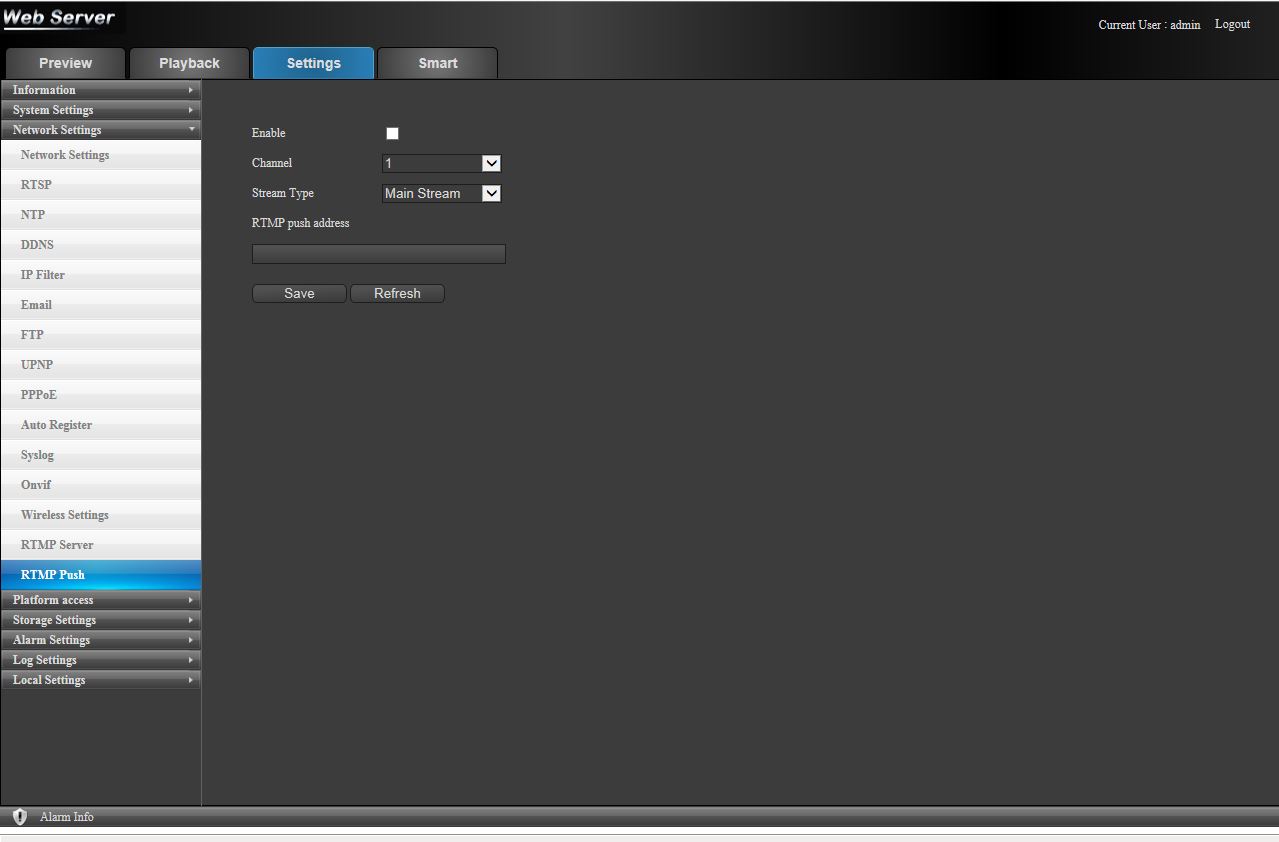Click the RTMP push address field
1279x842 pixels.
coord(378,254)
